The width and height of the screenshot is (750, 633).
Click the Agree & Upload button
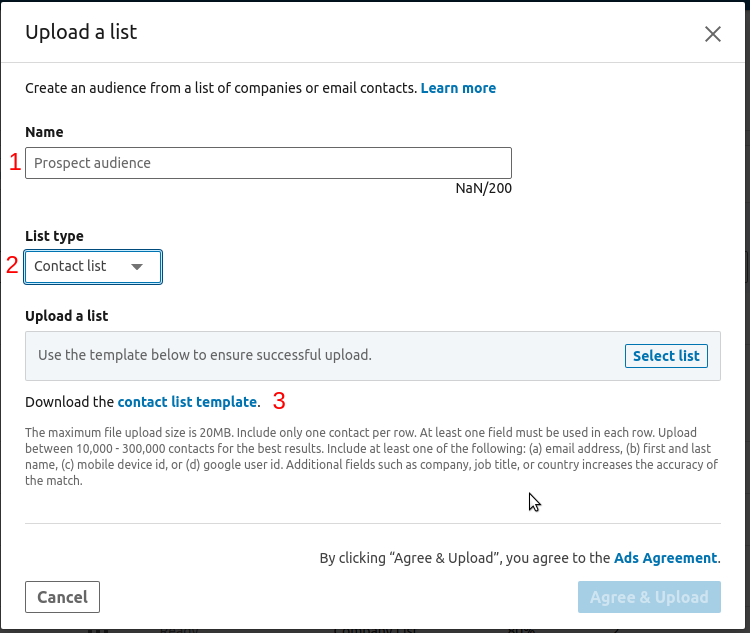649,597
